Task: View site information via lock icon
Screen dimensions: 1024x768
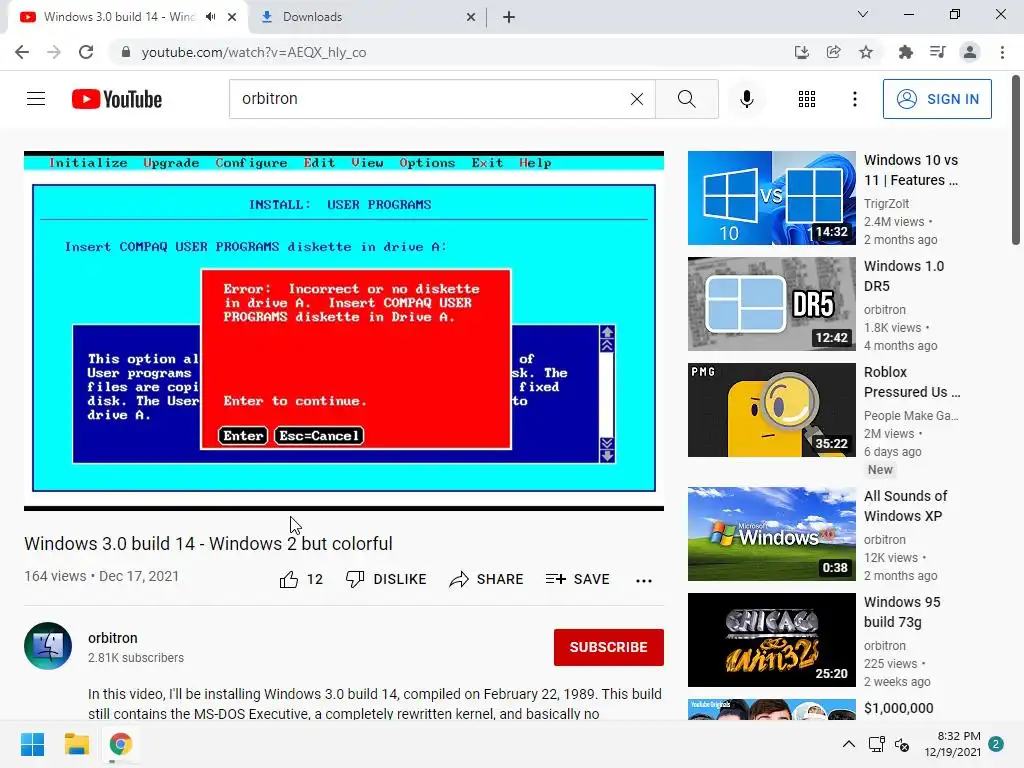Action: (x=126, y=52)
